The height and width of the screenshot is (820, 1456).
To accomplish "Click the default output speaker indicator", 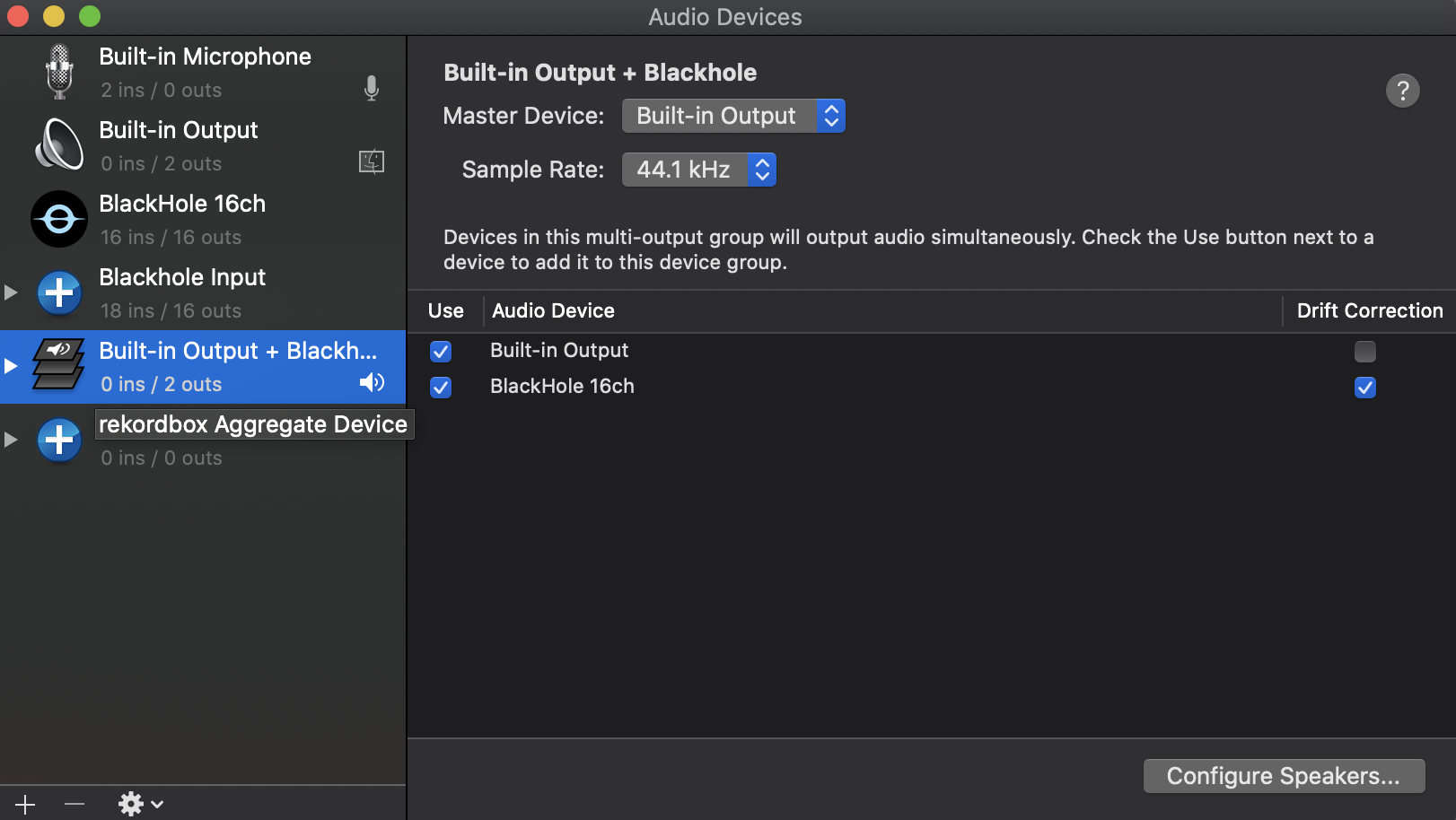I will pyautogui.click(x=372, y=383).
